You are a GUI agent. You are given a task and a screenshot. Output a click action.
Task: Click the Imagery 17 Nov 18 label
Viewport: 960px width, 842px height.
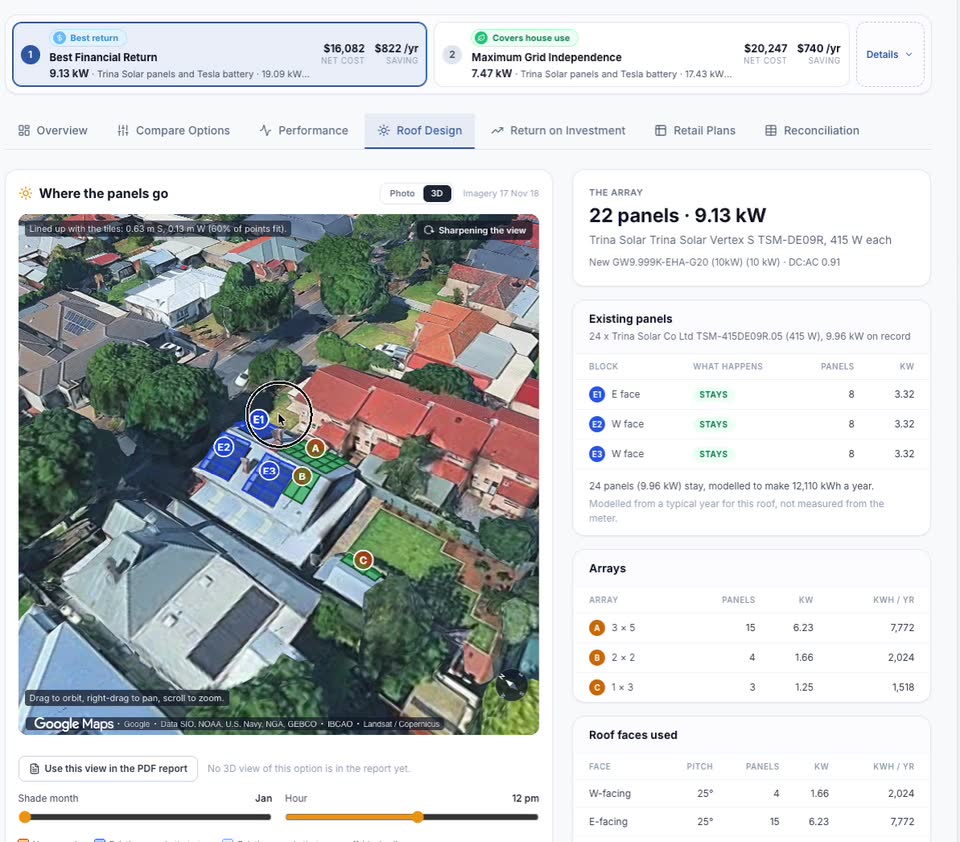tap(501, 194)
